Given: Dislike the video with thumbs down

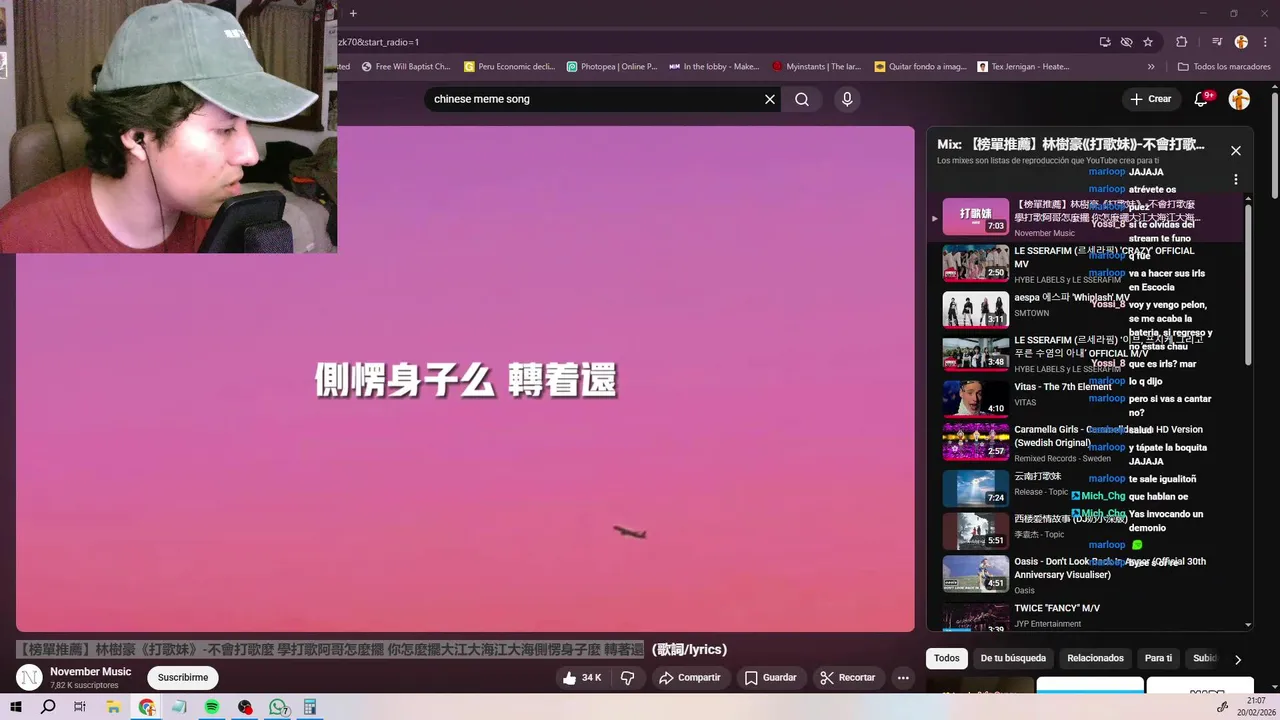Looking at the screenshot, I should coord(628,678).
